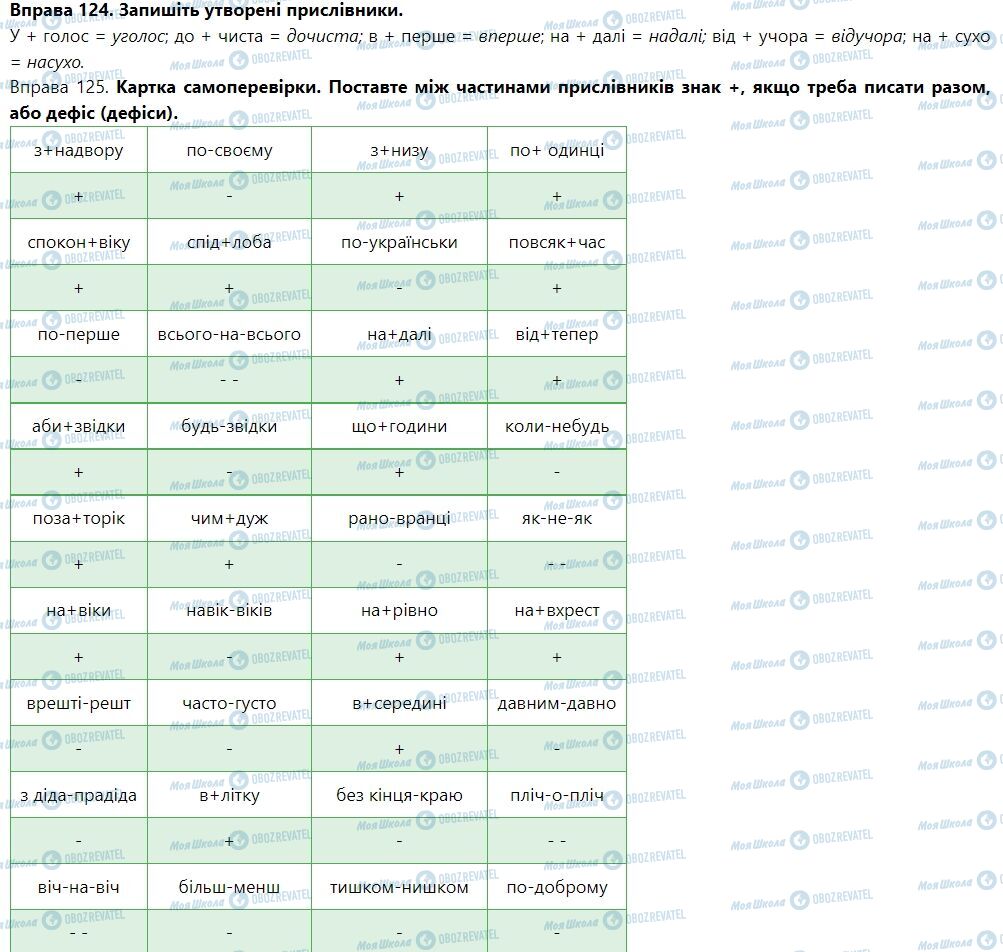Select the "рано-вранці" table cell
Image resolution: width=1003 pixels, height=952 pixels.
(x=399, y=518)
